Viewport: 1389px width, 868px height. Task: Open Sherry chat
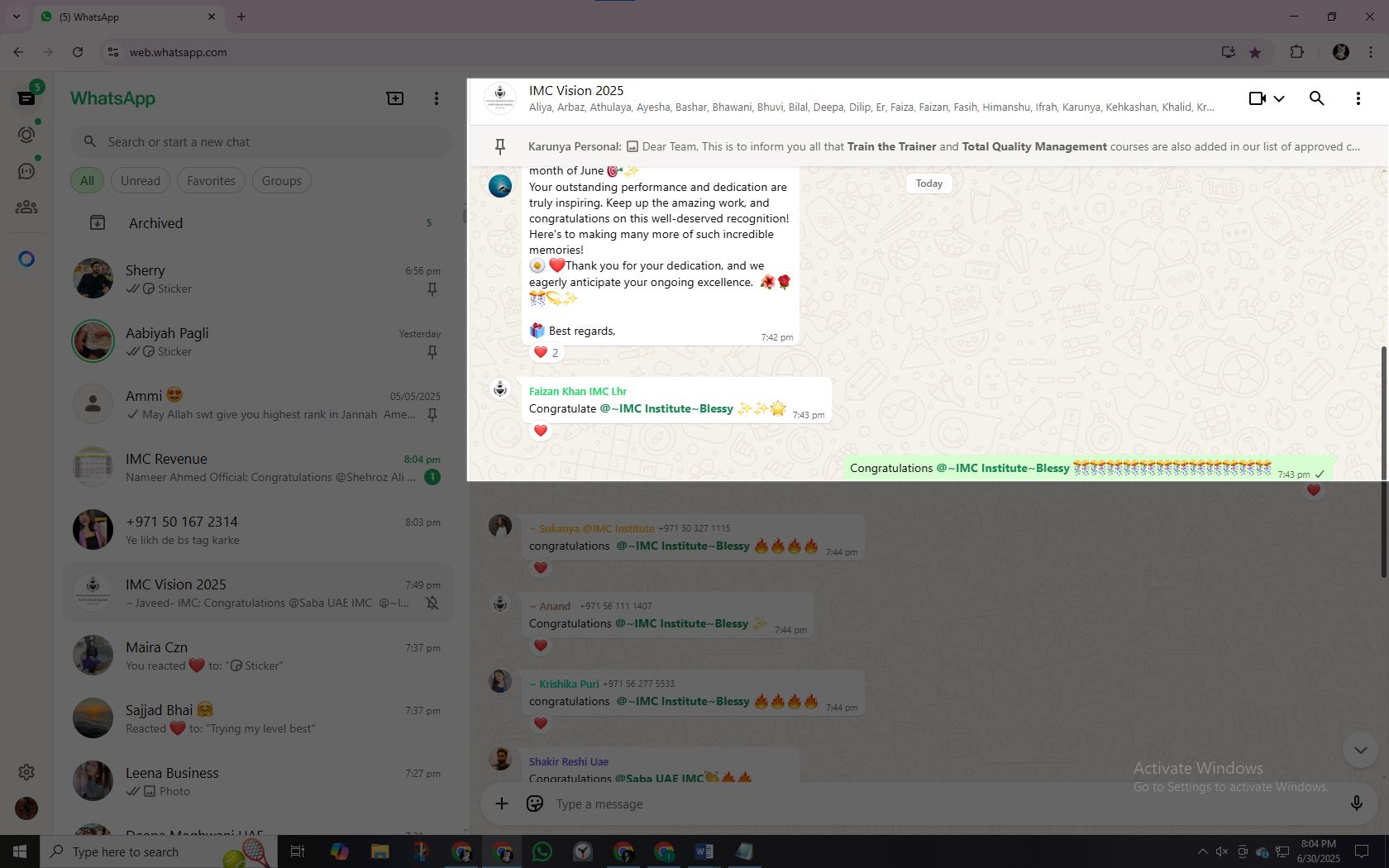click(x=258, y=279)
